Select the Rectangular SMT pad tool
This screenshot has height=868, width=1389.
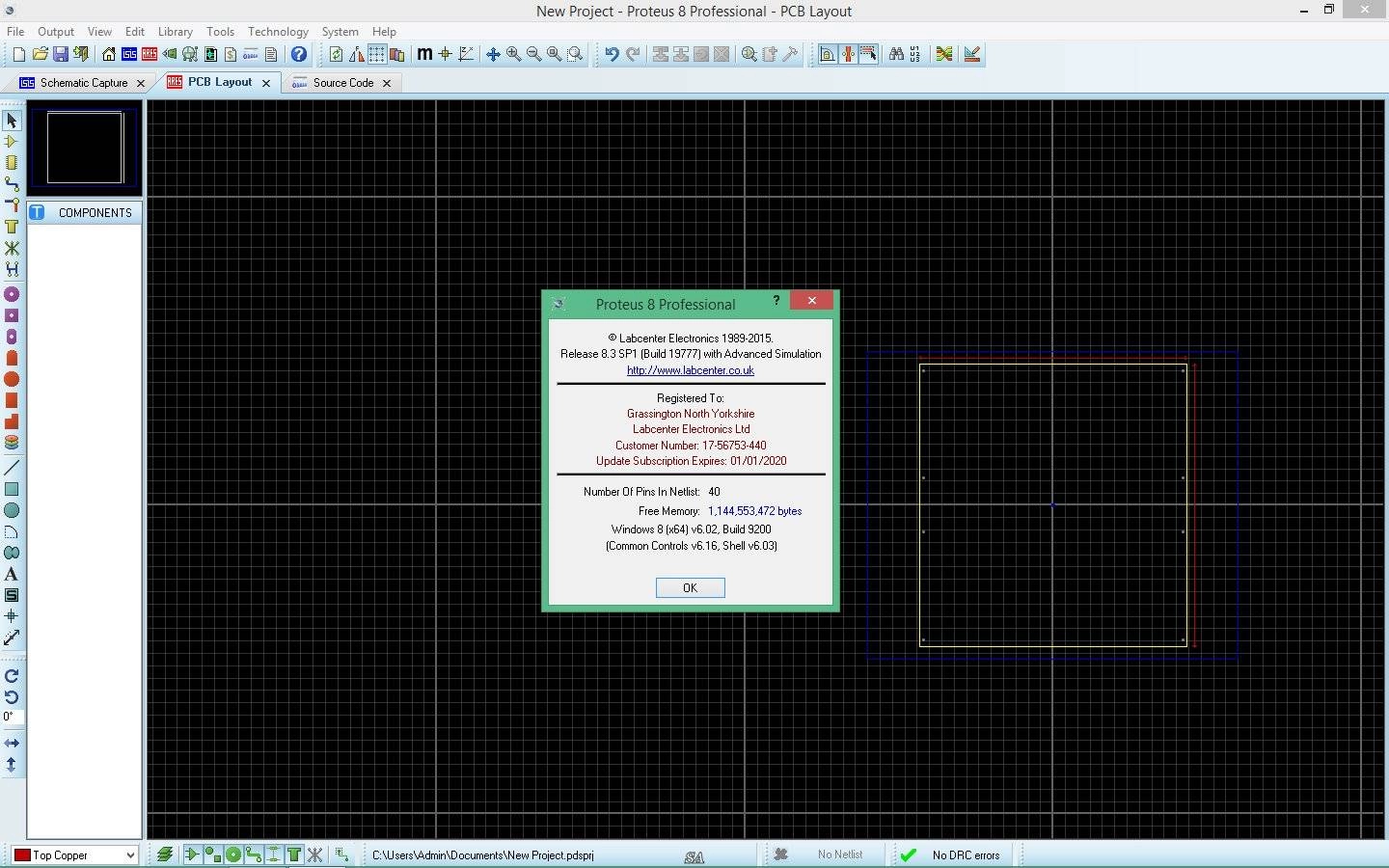coord(12,400)
